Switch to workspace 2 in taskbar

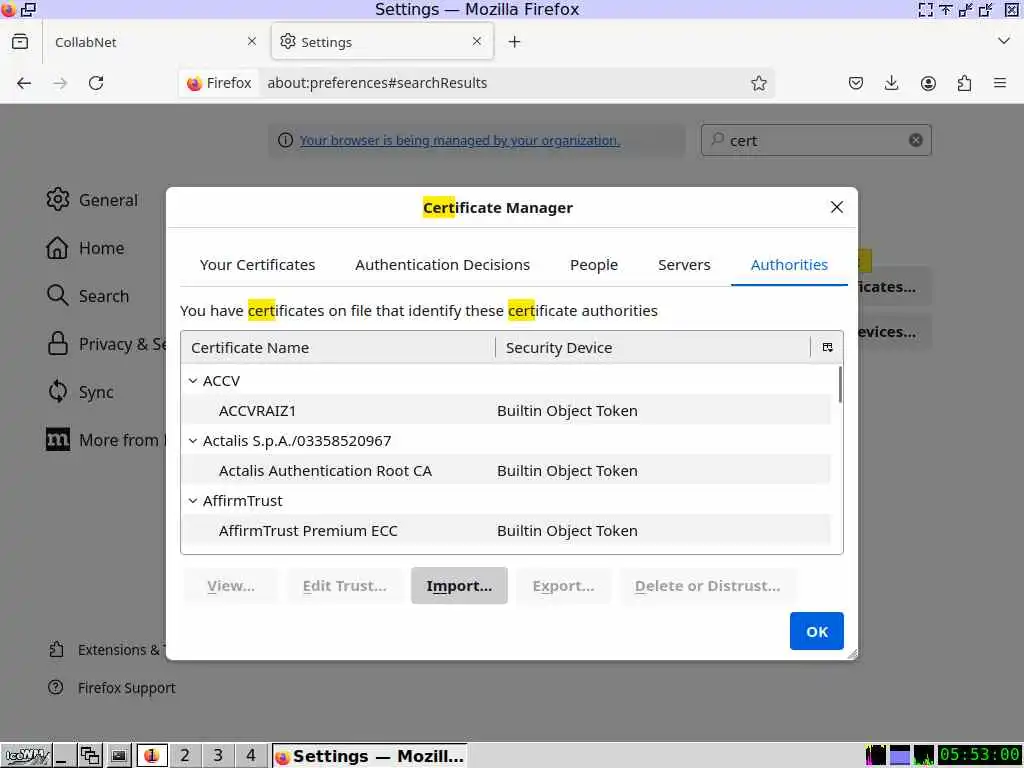[185, 755]
